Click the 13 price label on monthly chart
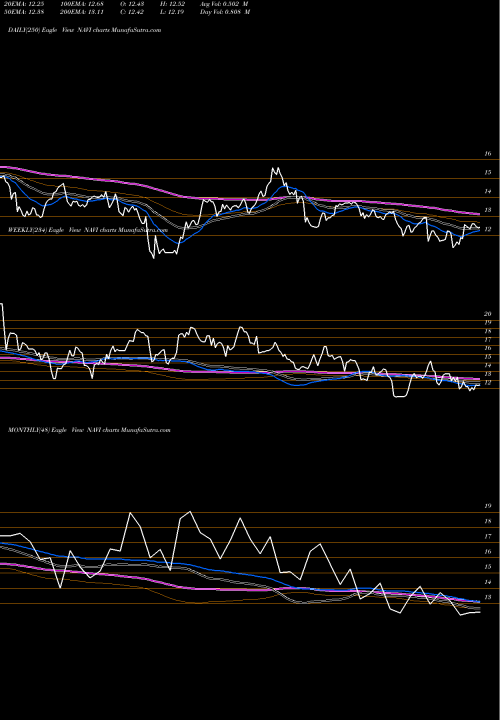The height and width of the screenshot is (720, 500). pyautogui.click(x=488, y=597)
